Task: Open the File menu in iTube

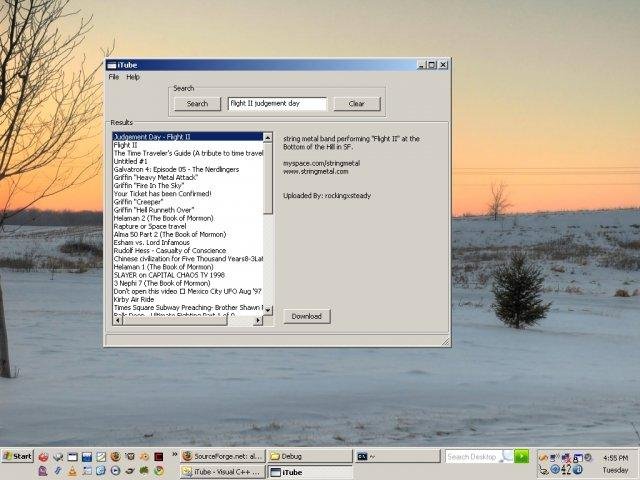Action: pyautogui.click(x=113, y=77)
